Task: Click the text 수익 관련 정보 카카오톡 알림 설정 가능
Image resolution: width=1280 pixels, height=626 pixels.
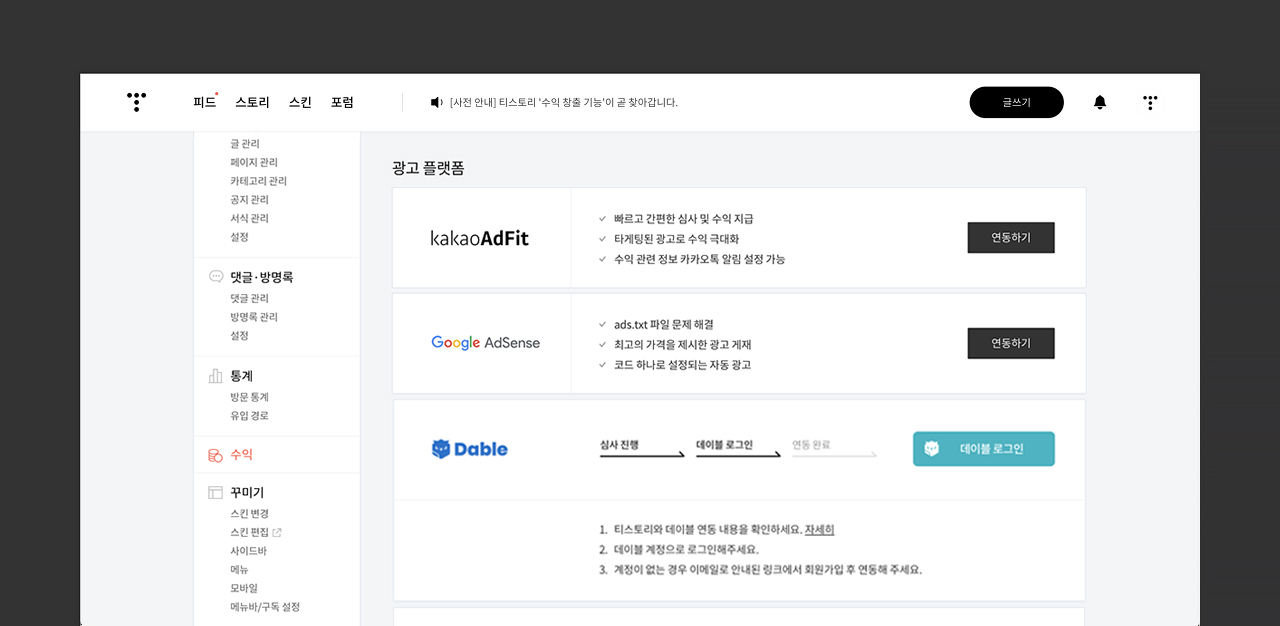Action: pyautogui.click(x=700, y=259)
